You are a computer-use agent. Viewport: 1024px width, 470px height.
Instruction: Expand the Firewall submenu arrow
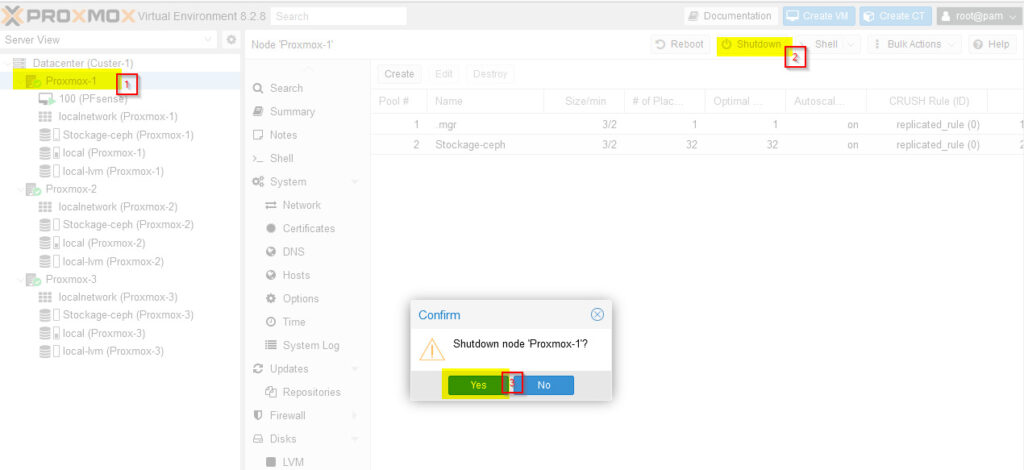click(x=355, y=415)
